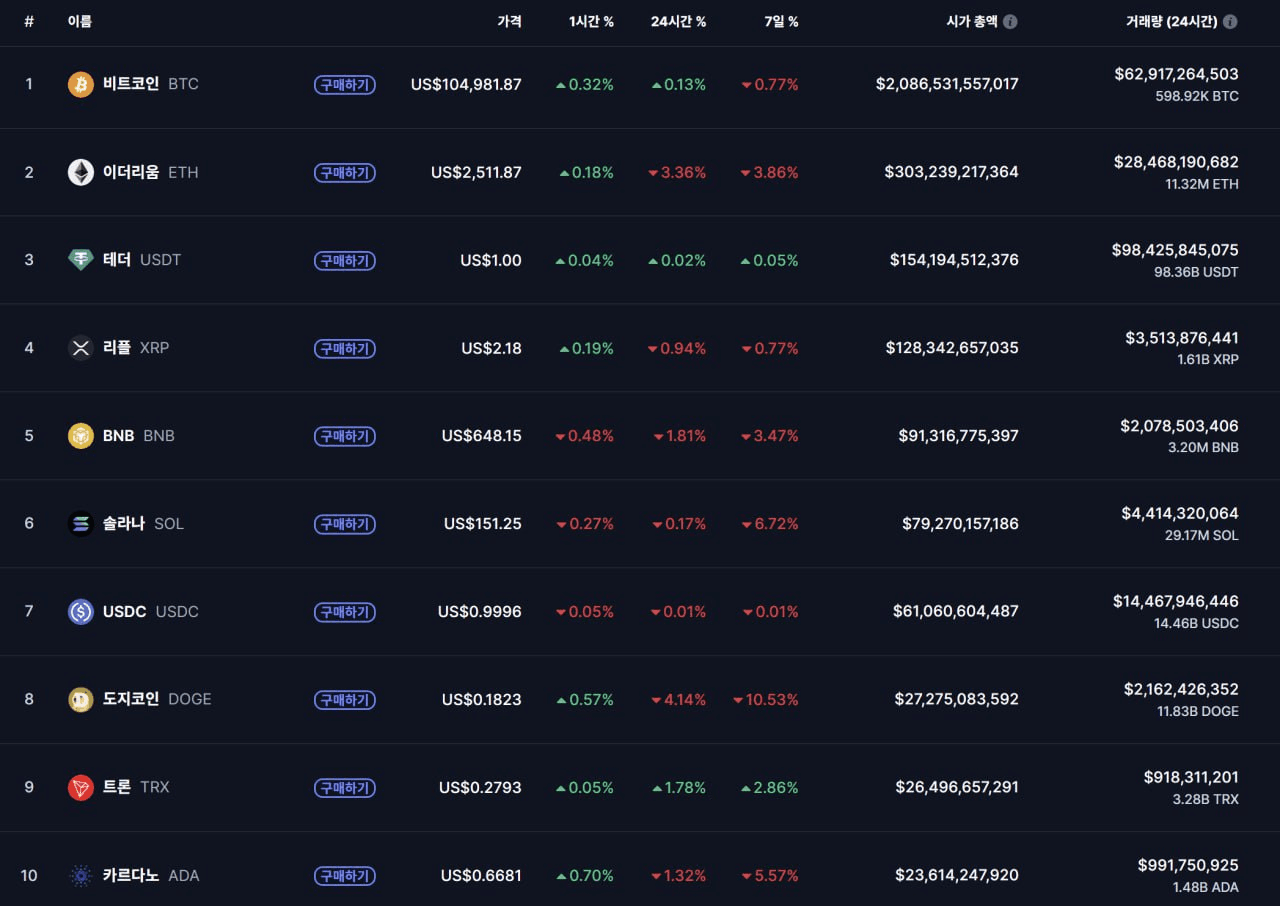This screenshot has width=1280, height=906.
Task: Open the 도지코인 DOGE name link
Action: pos(157,699)
